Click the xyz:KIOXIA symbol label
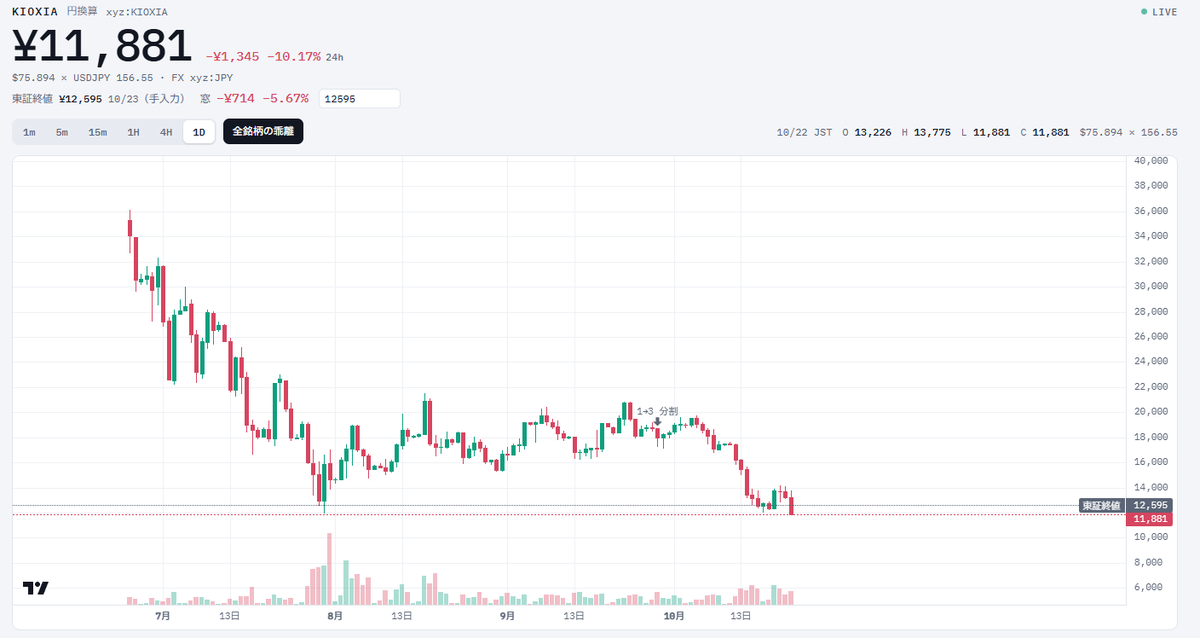1200x638 pixels. tap(137, 12)
